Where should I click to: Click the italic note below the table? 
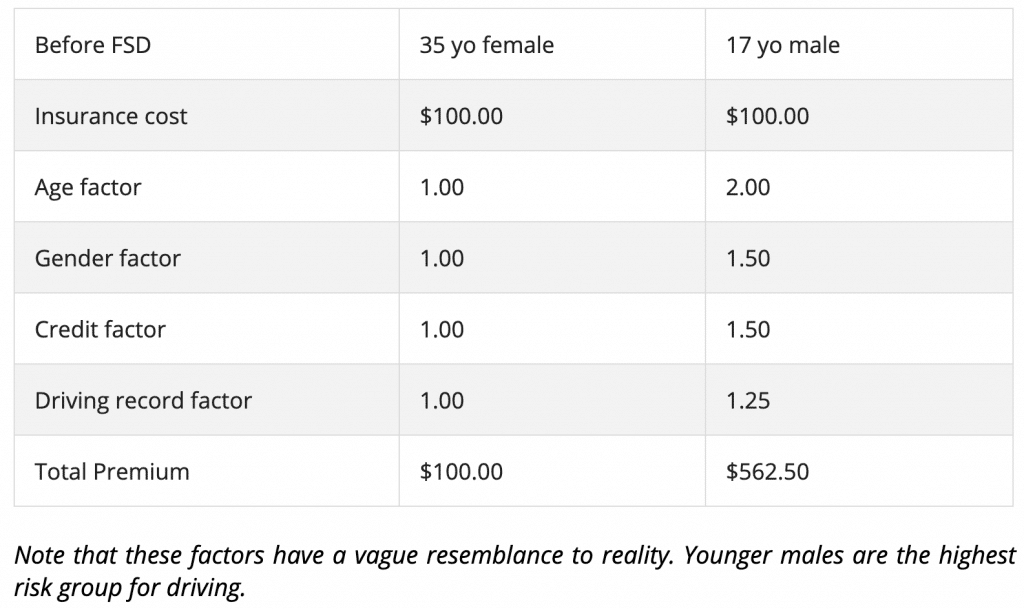coord(514,571)
